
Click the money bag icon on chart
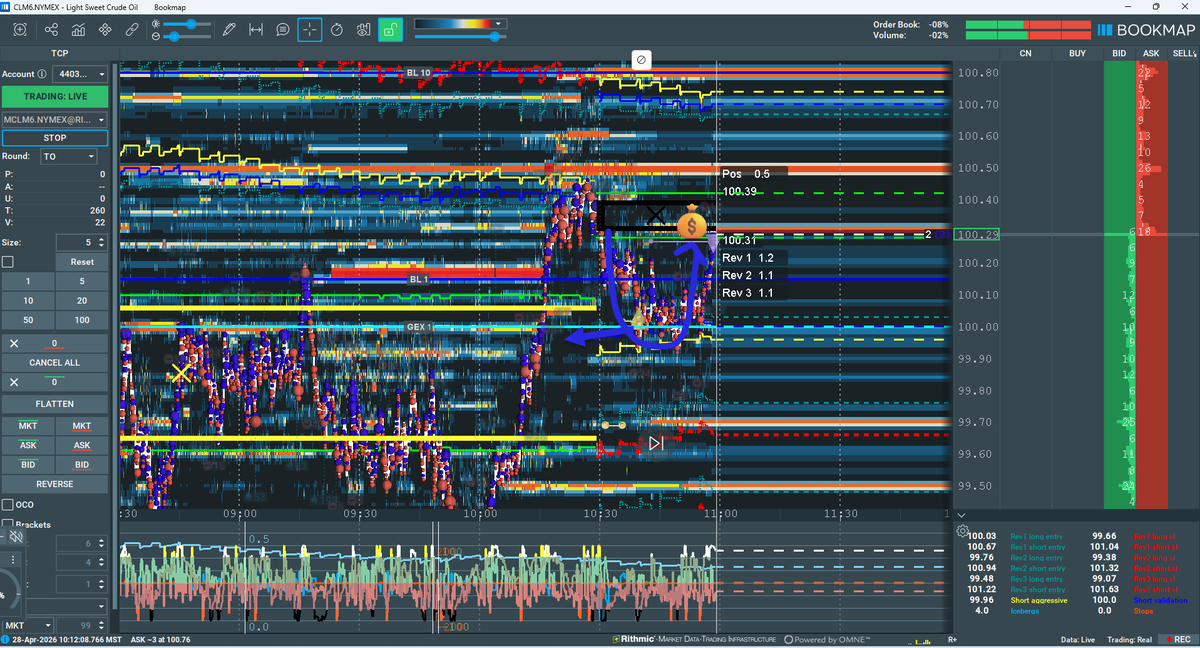(x=692, y=223)
